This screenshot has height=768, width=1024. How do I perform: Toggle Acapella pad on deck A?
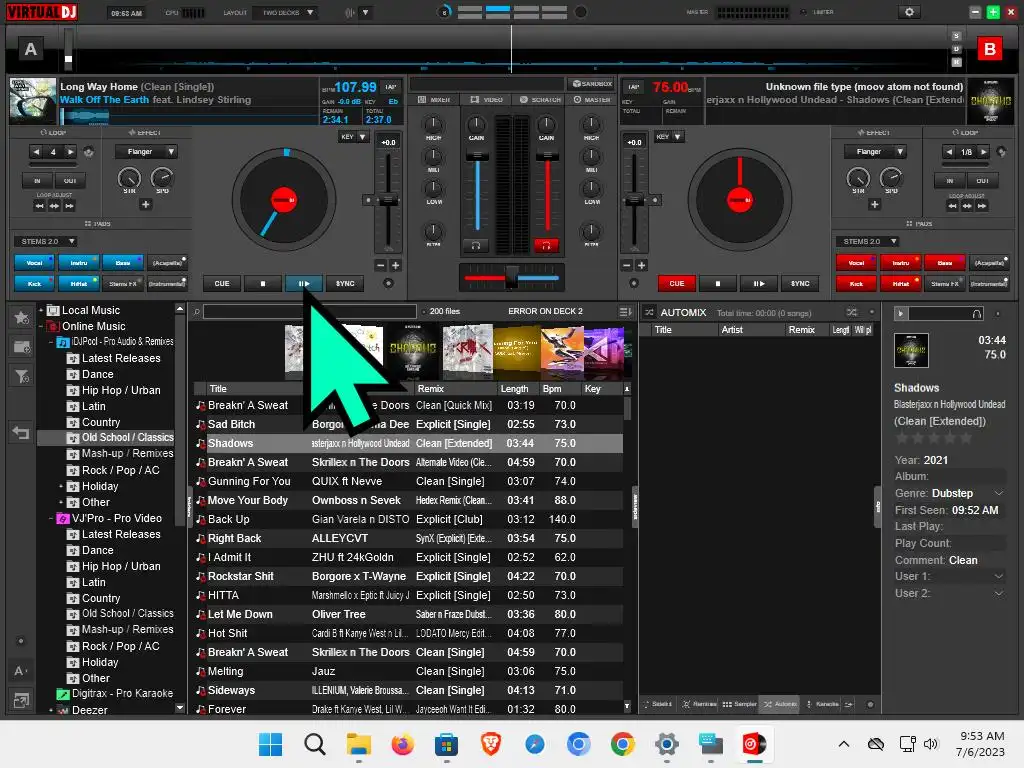[x=167, y=263]
